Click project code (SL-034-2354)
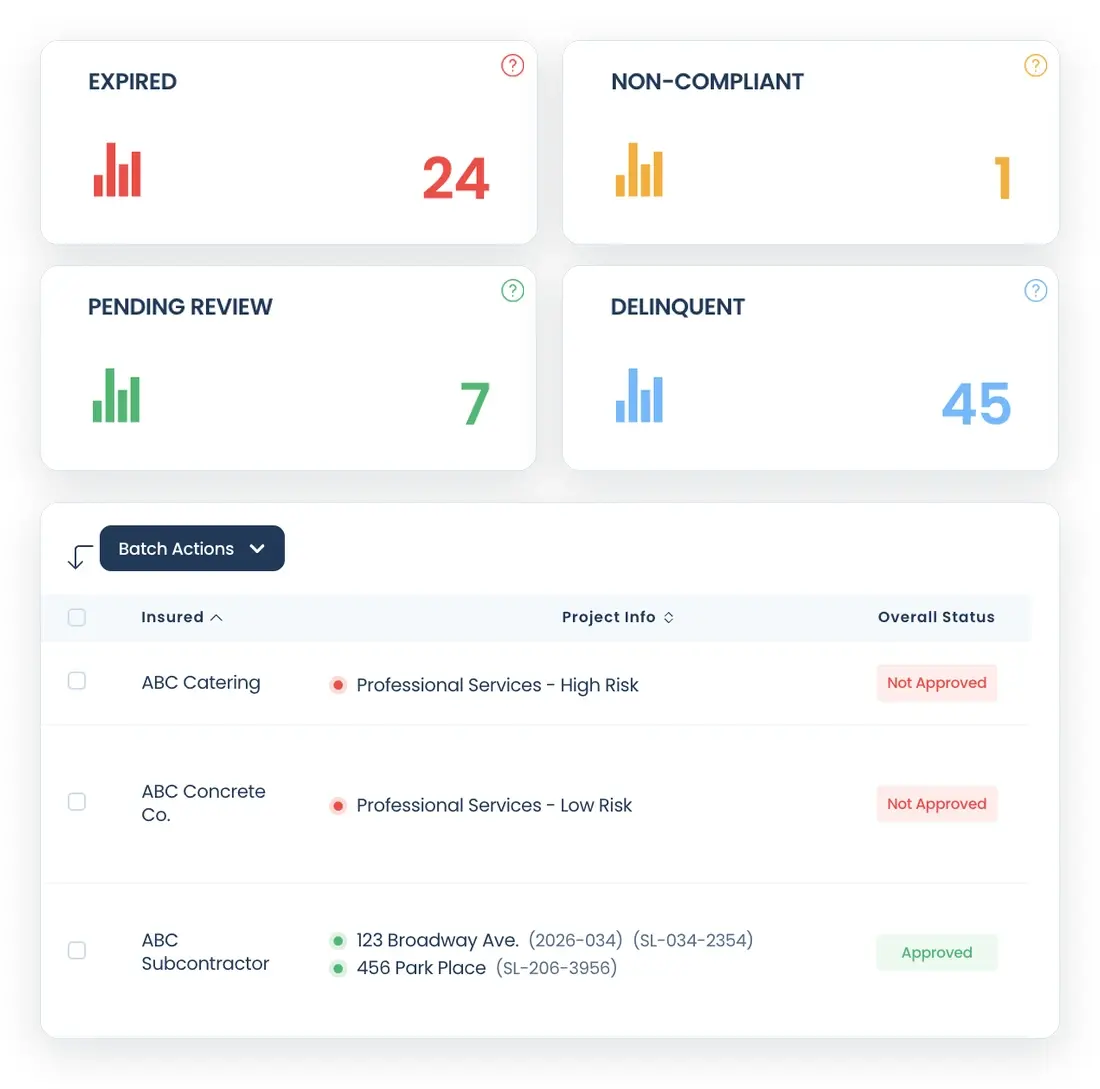This screenshot has width=1100, height=1089. click(693, 940)
